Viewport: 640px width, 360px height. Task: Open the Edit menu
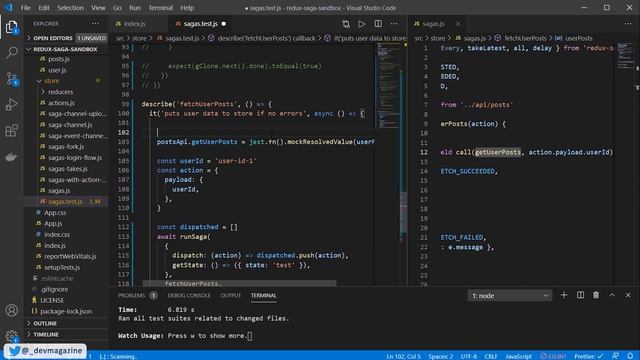(44, 8)
